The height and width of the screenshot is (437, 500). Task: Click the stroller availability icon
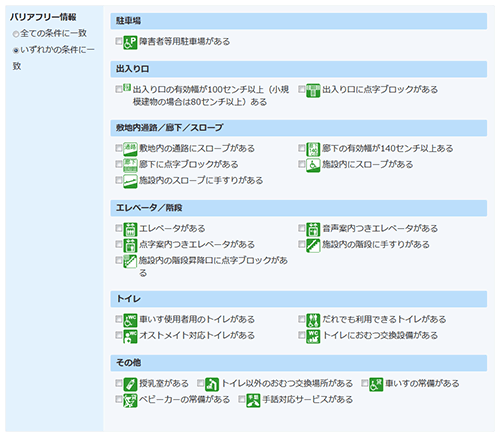[x=130, y=400]
